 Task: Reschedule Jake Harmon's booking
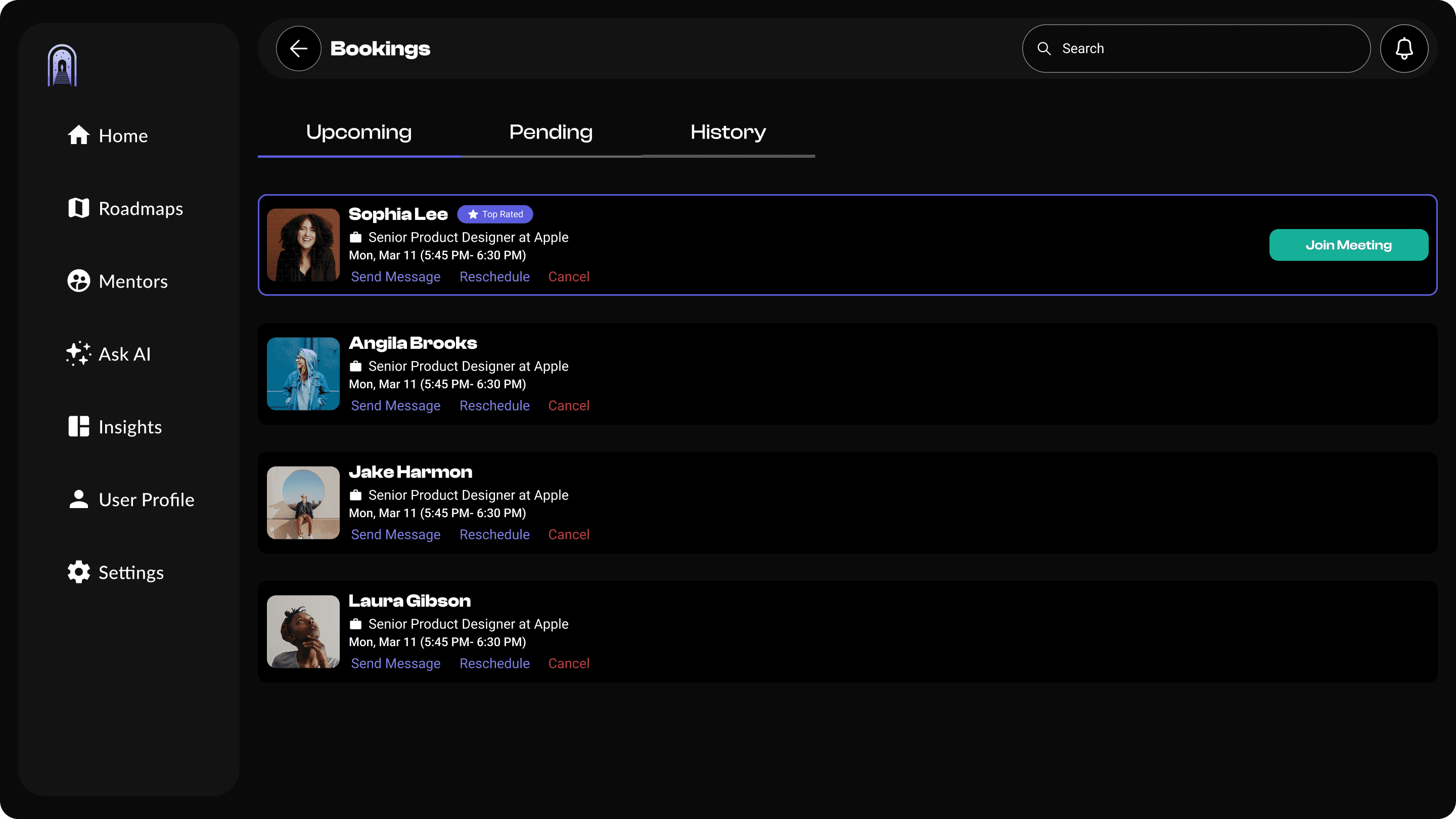pyautogui.click(x=494, y=535)
